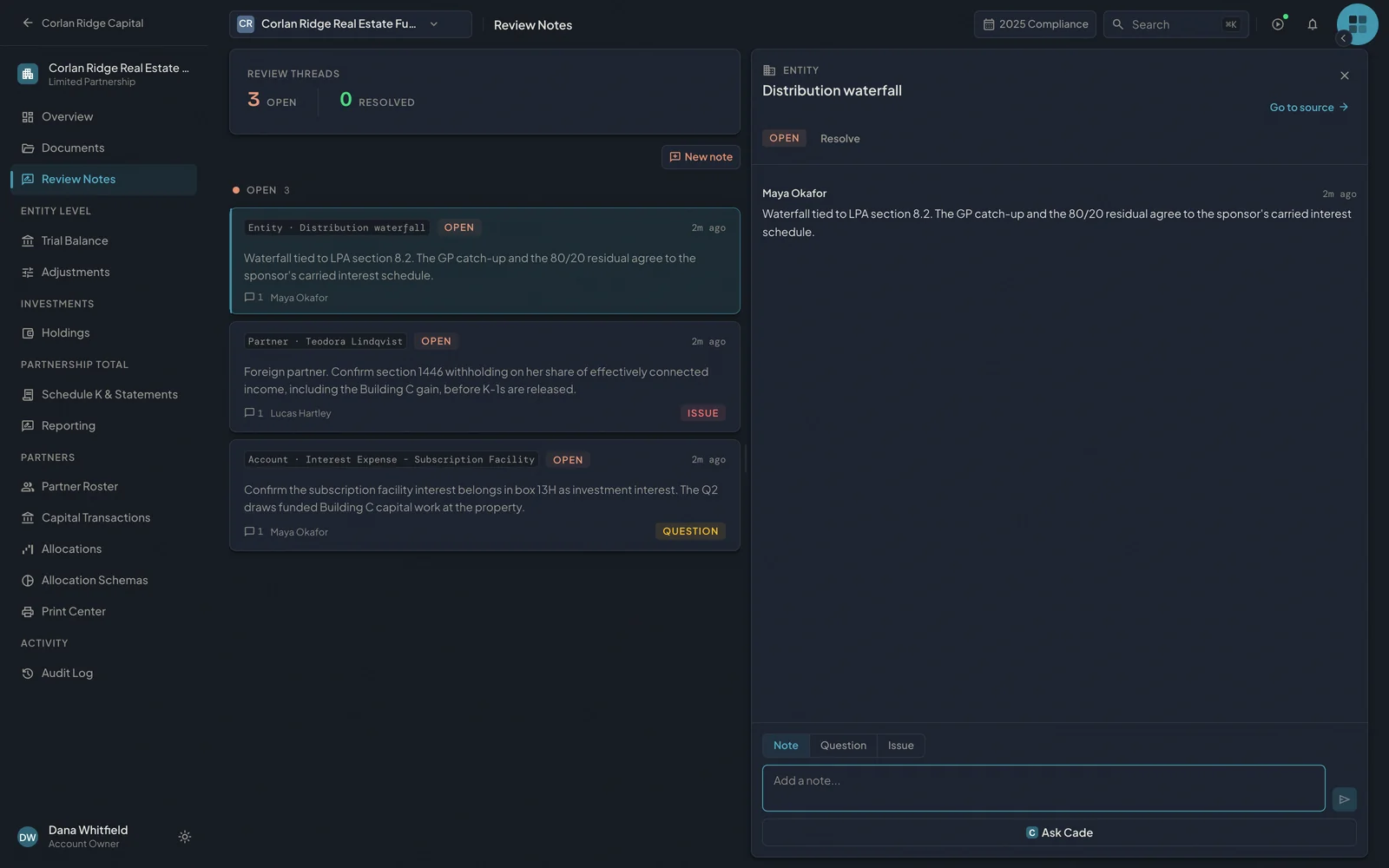Collapse the side panel with the chevron
This screenshot has width=1389, height=868.
1344,38
